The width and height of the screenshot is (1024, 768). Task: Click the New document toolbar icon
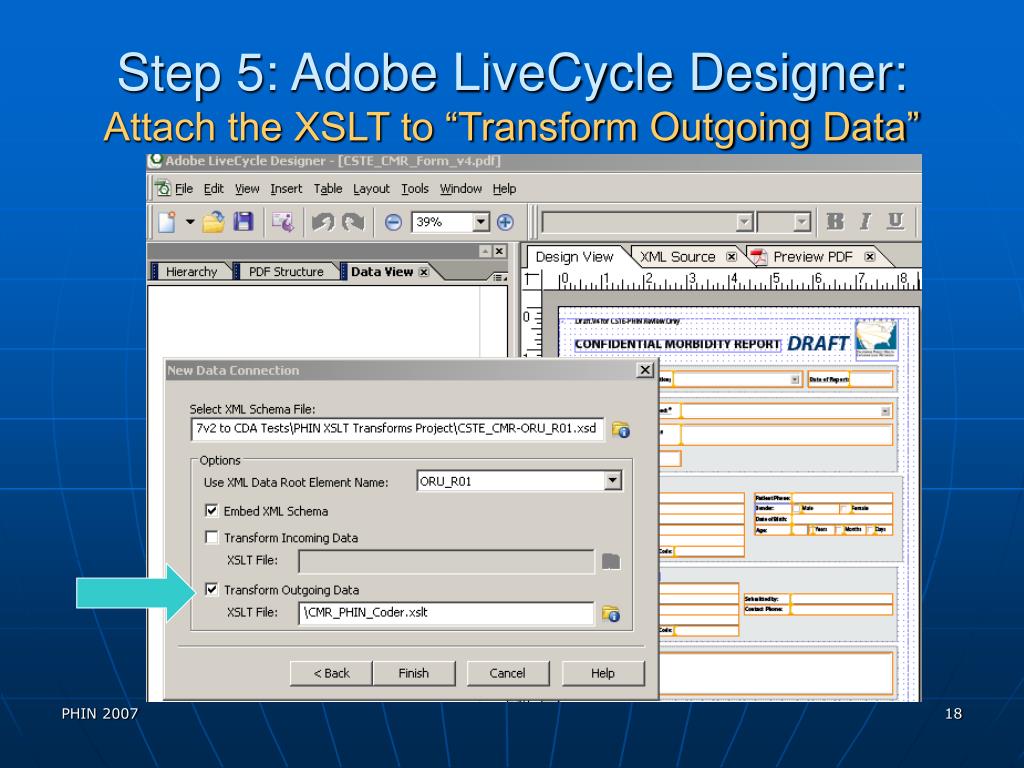(x=167, y=222)
